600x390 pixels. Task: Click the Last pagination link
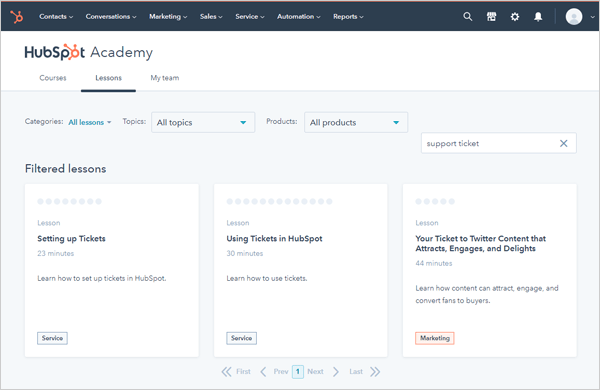(x=356, y=372)
